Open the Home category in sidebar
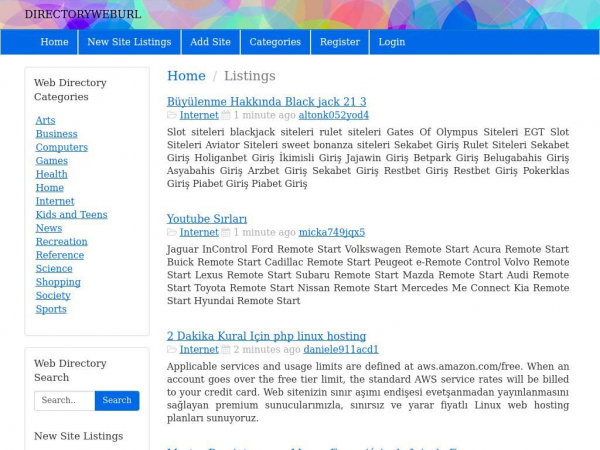 click(50, 188)
